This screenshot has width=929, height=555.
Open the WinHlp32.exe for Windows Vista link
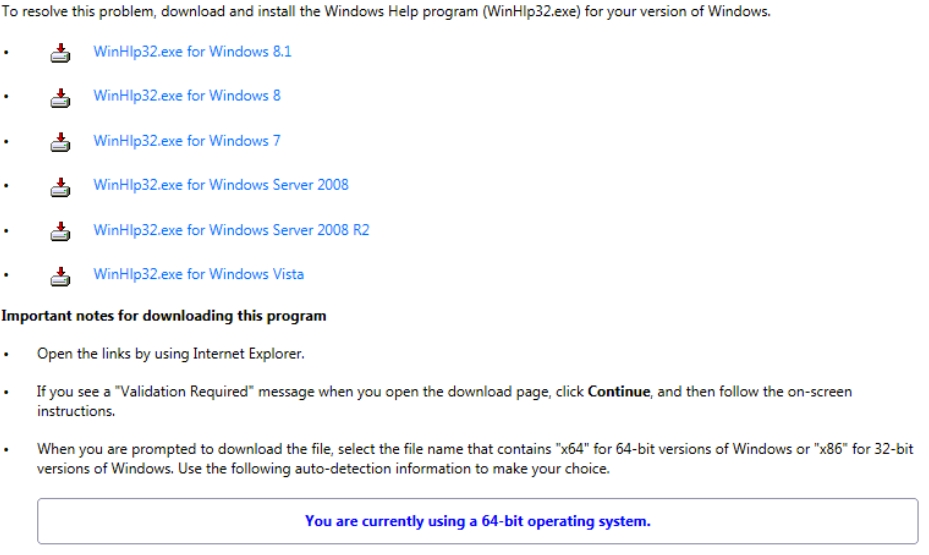coord(198,274)
